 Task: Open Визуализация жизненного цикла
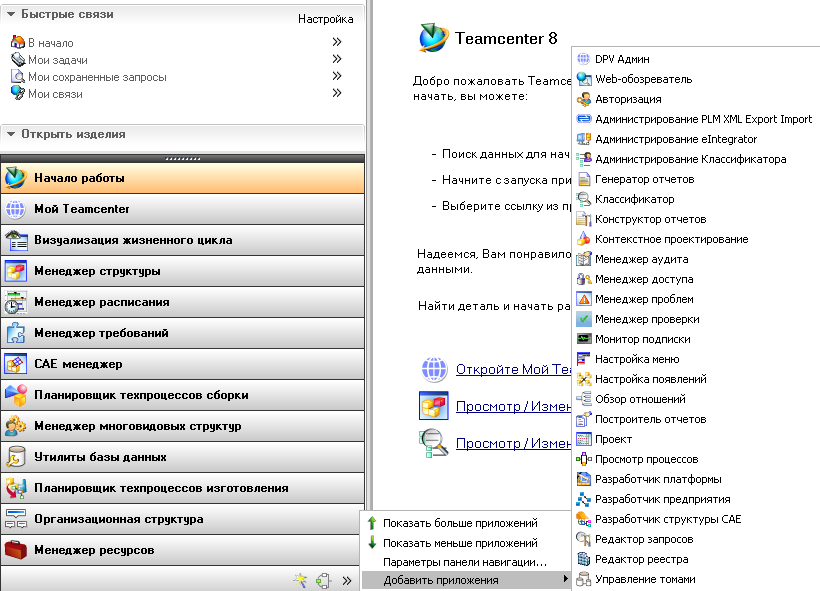[183, 240]
